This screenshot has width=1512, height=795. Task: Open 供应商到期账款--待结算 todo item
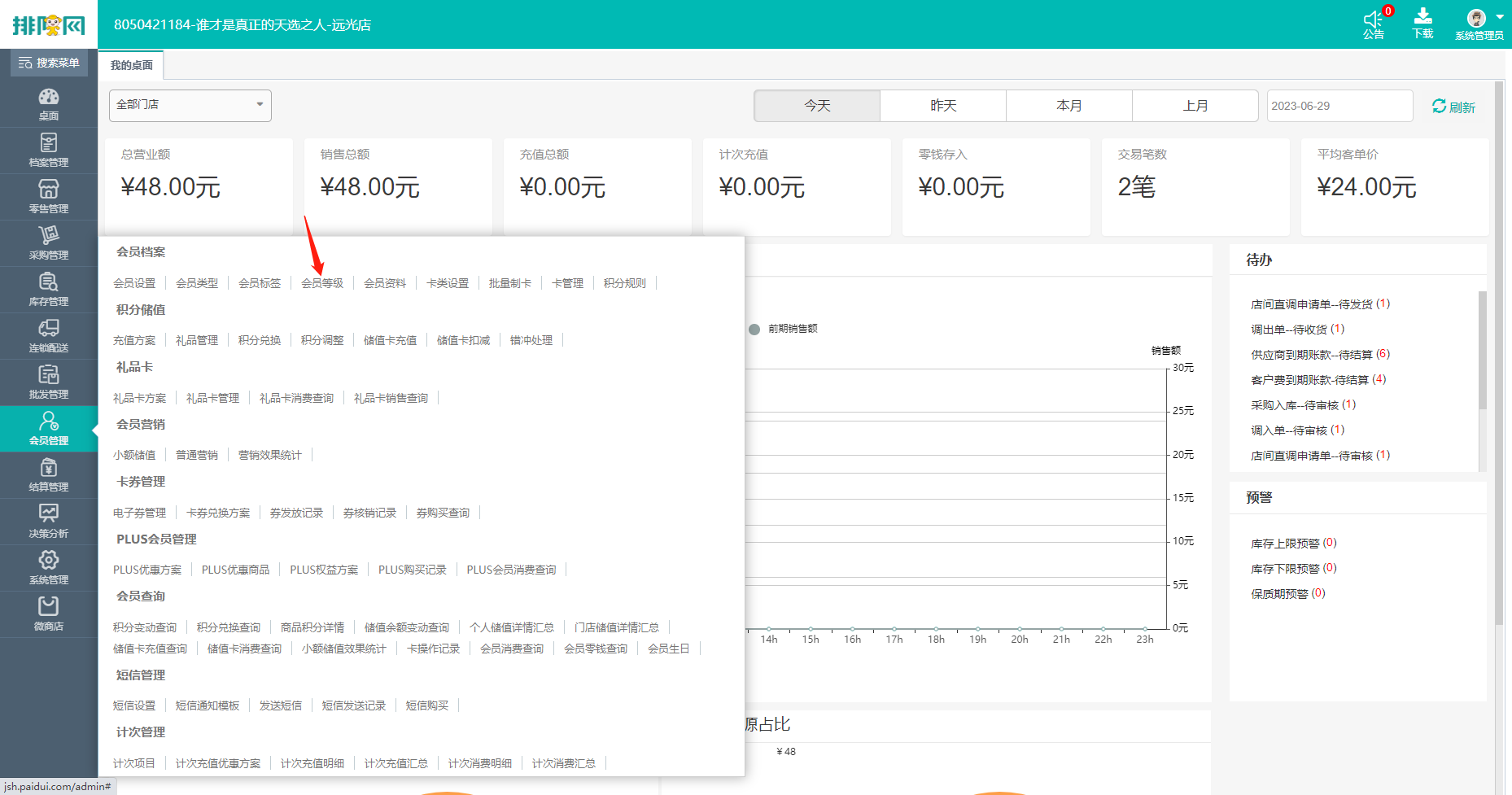[x=1320, y=355]
